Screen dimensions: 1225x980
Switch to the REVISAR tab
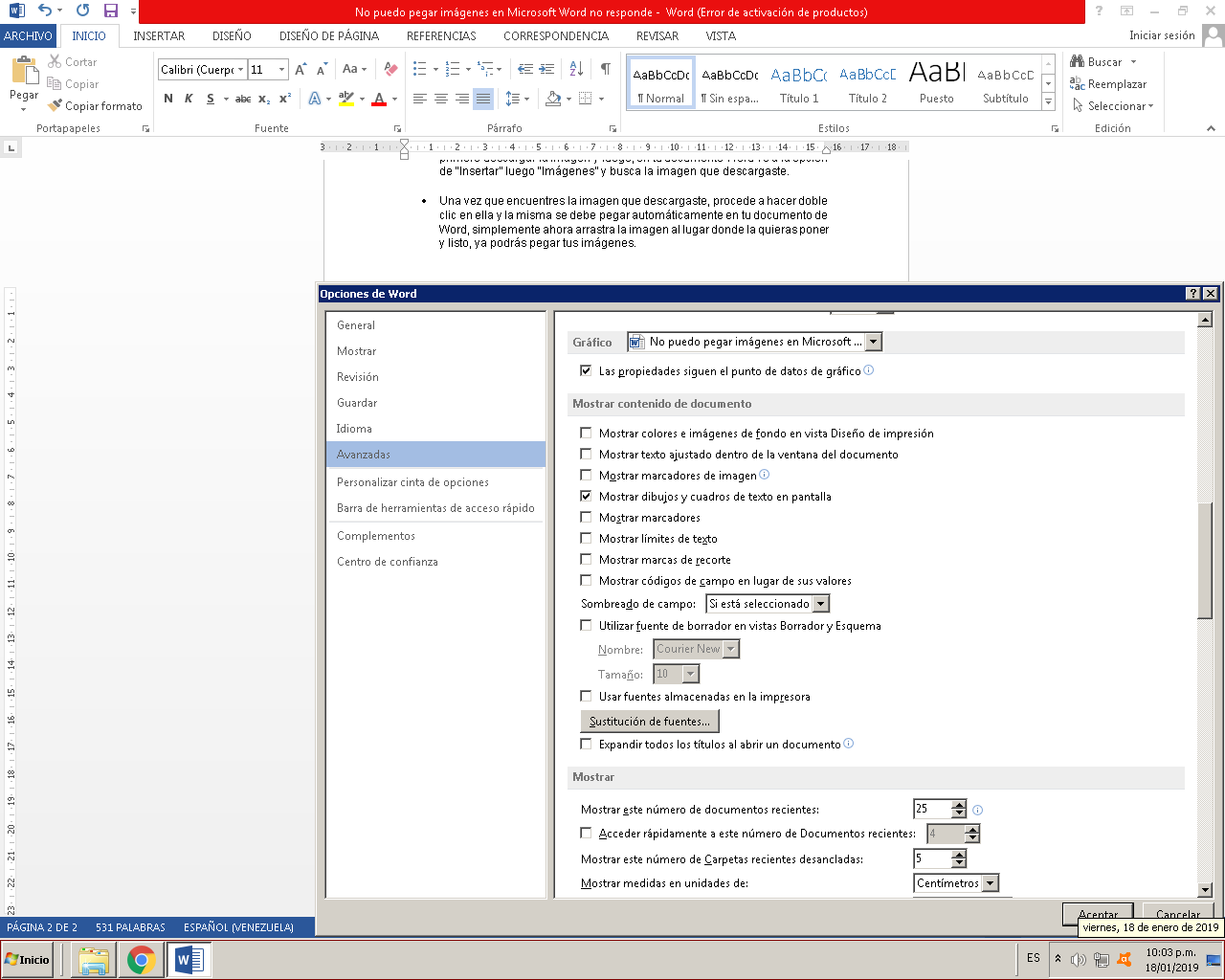click(x=657, y=35)
